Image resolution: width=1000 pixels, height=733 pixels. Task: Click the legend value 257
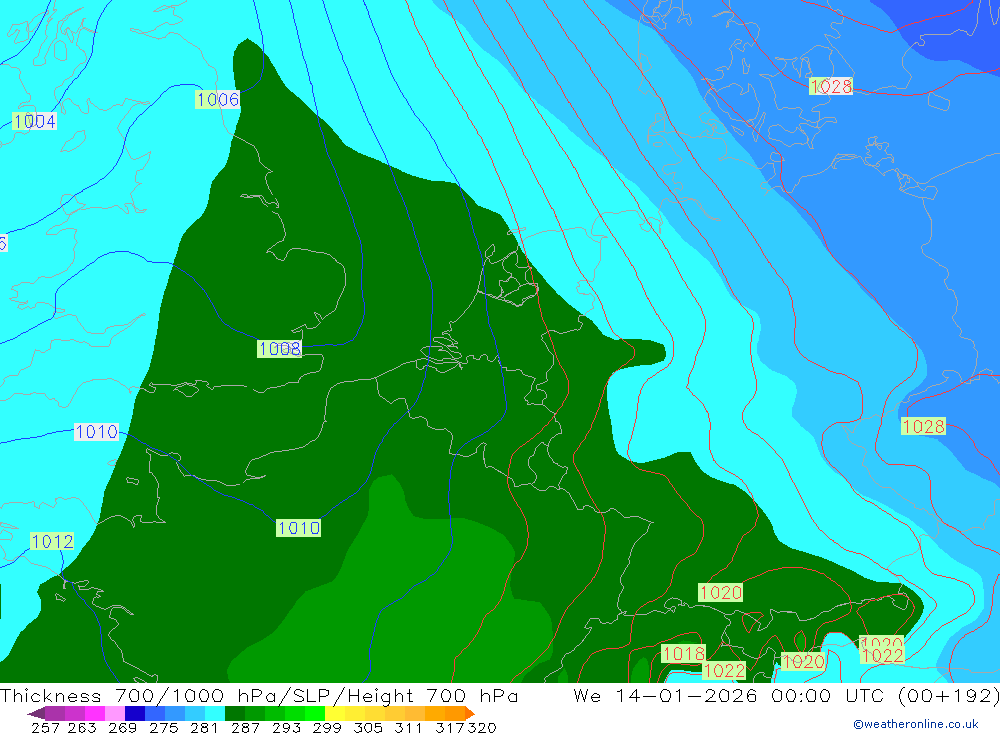pos(45,728)
